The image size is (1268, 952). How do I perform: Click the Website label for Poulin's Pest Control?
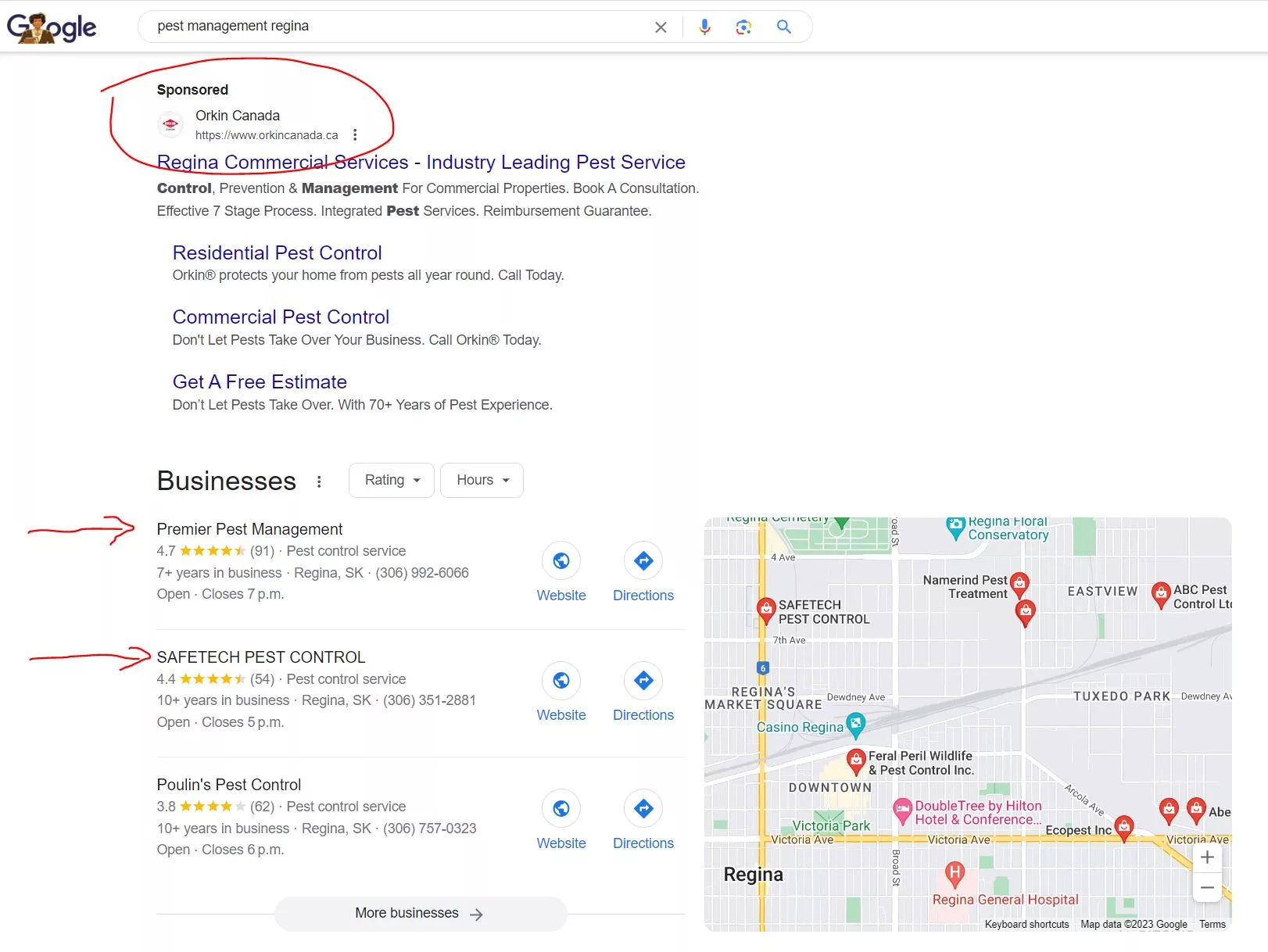(x=561, y=843)
